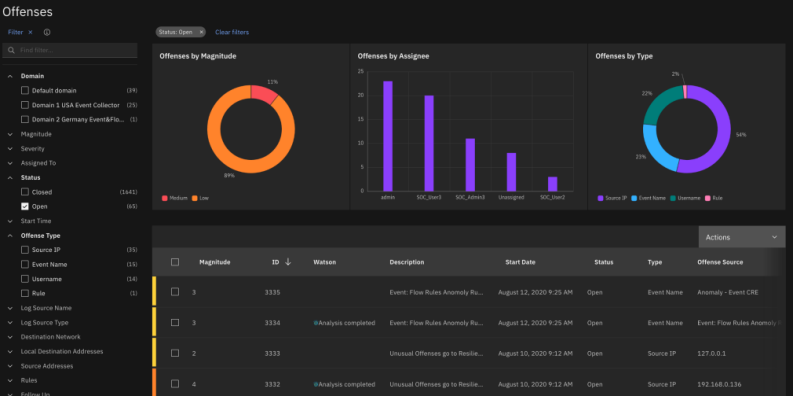Click the Rule legend swatch

(x=708, y=198)
